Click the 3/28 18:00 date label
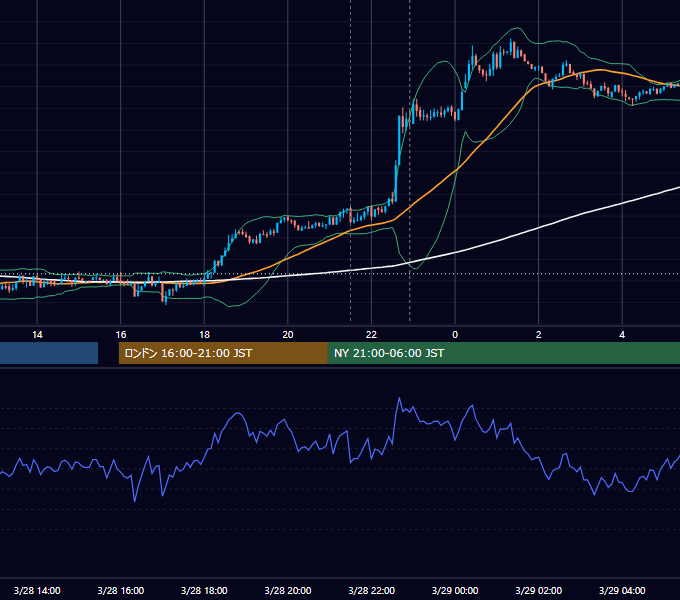This screenshot has width=680, height=600. tap(204, 590)
